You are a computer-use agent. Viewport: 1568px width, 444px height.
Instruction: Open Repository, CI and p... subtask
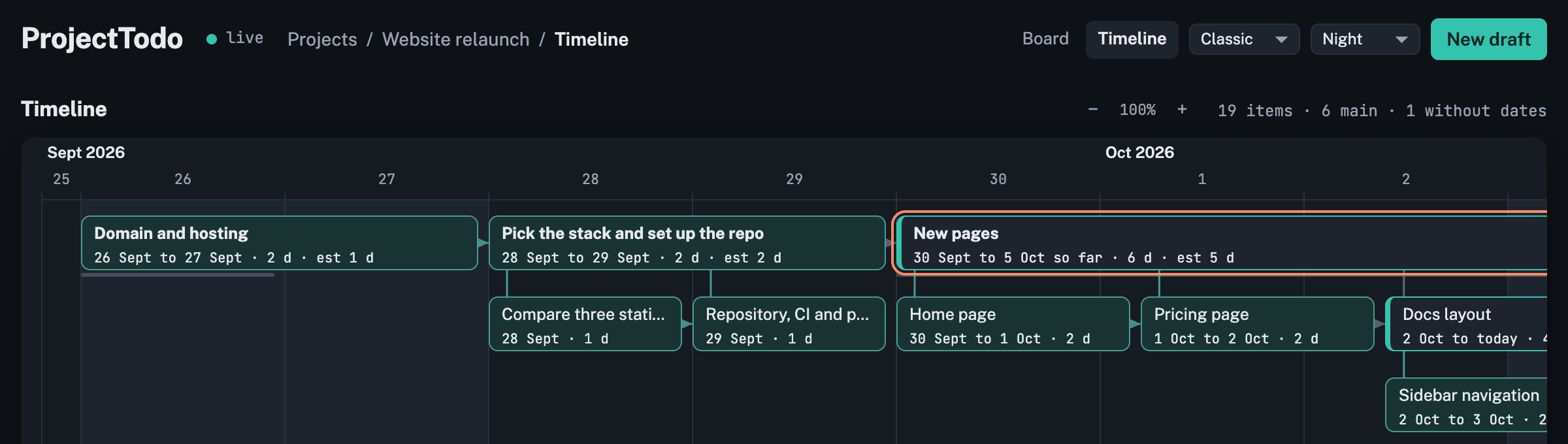point(789,324)
